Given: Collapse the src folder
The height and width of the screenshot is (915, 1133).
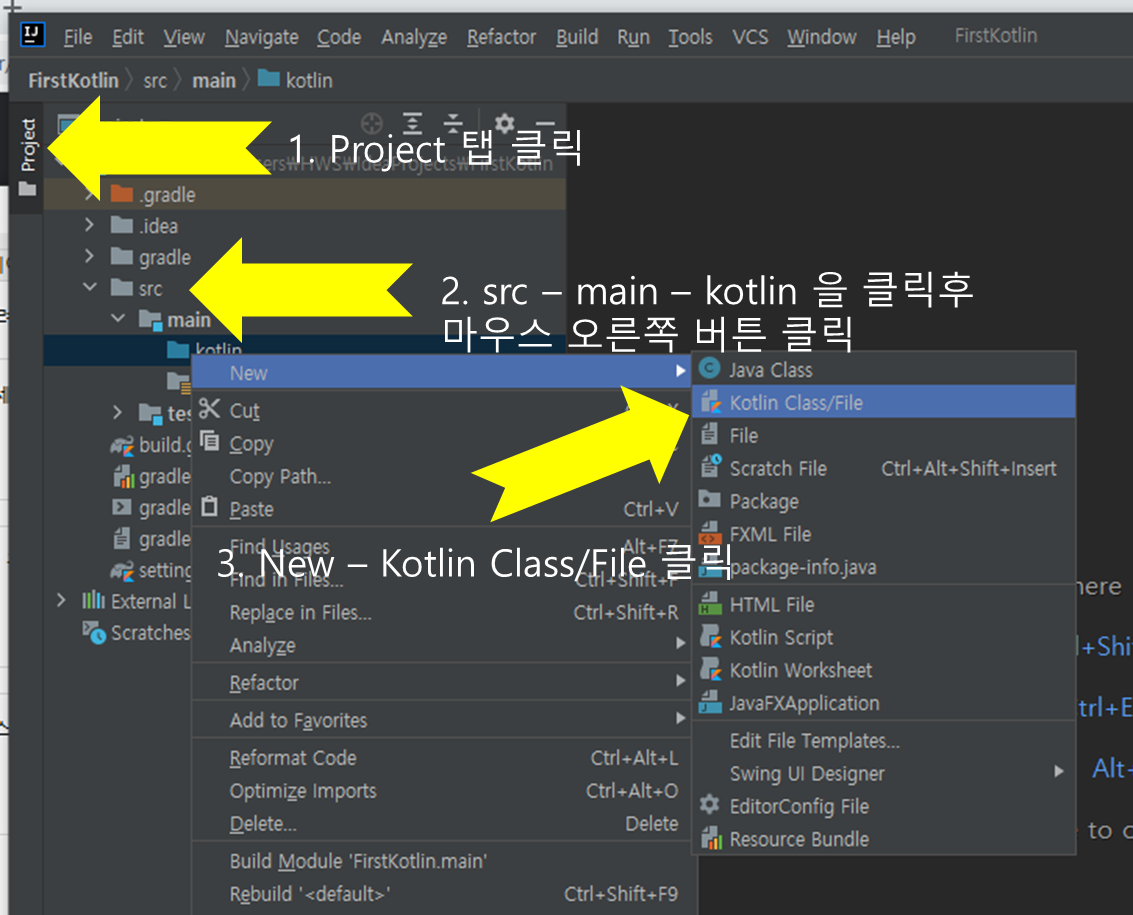Looking at the screenshot, I should pyautogui.click(x=89, y=288).
